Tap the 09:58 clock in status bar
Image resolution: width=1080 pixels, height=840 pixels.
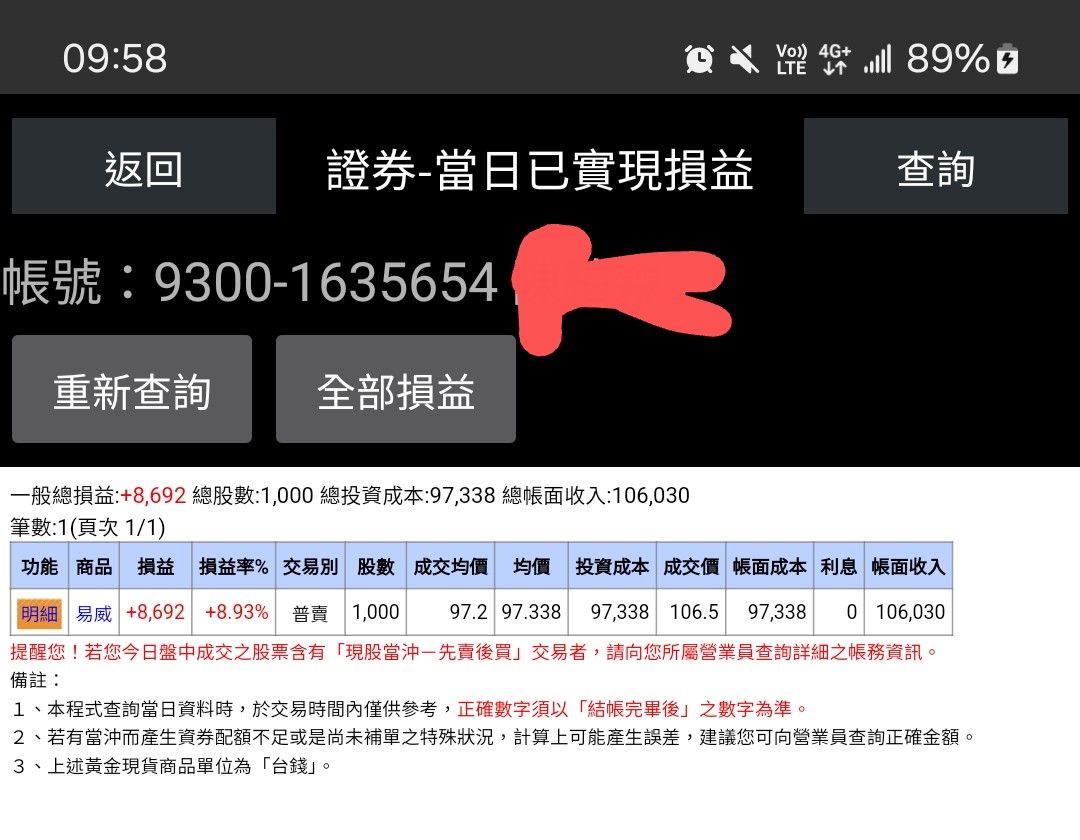pyautogui.click(x=115, y=58)
